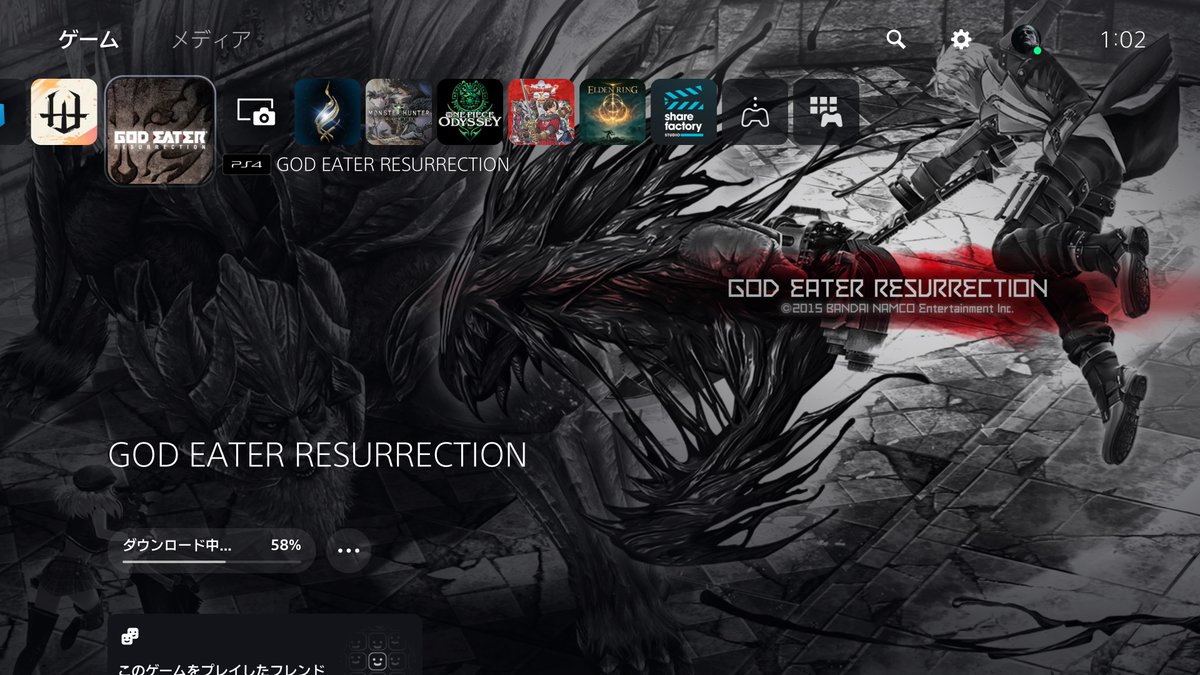Open the user profile avatar
The image size is (1200, 675).
tap(1026, 39)
